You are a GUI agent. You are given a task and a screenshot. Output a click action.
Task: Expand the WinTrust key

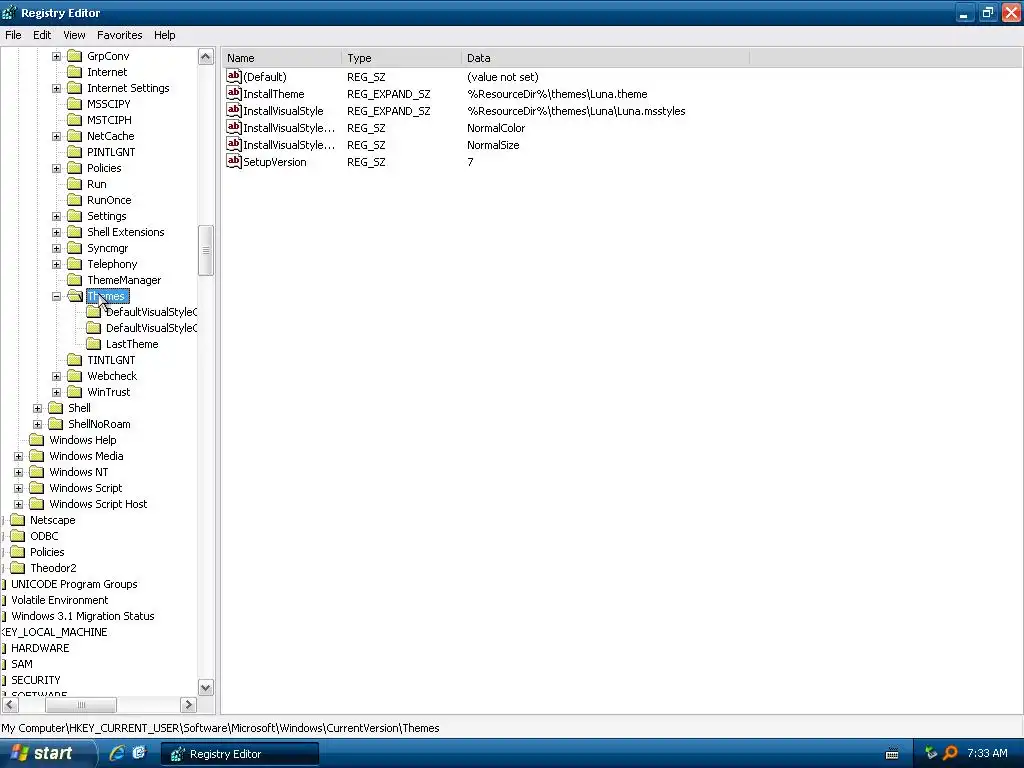pyautogui.click(x=56, y=392)
